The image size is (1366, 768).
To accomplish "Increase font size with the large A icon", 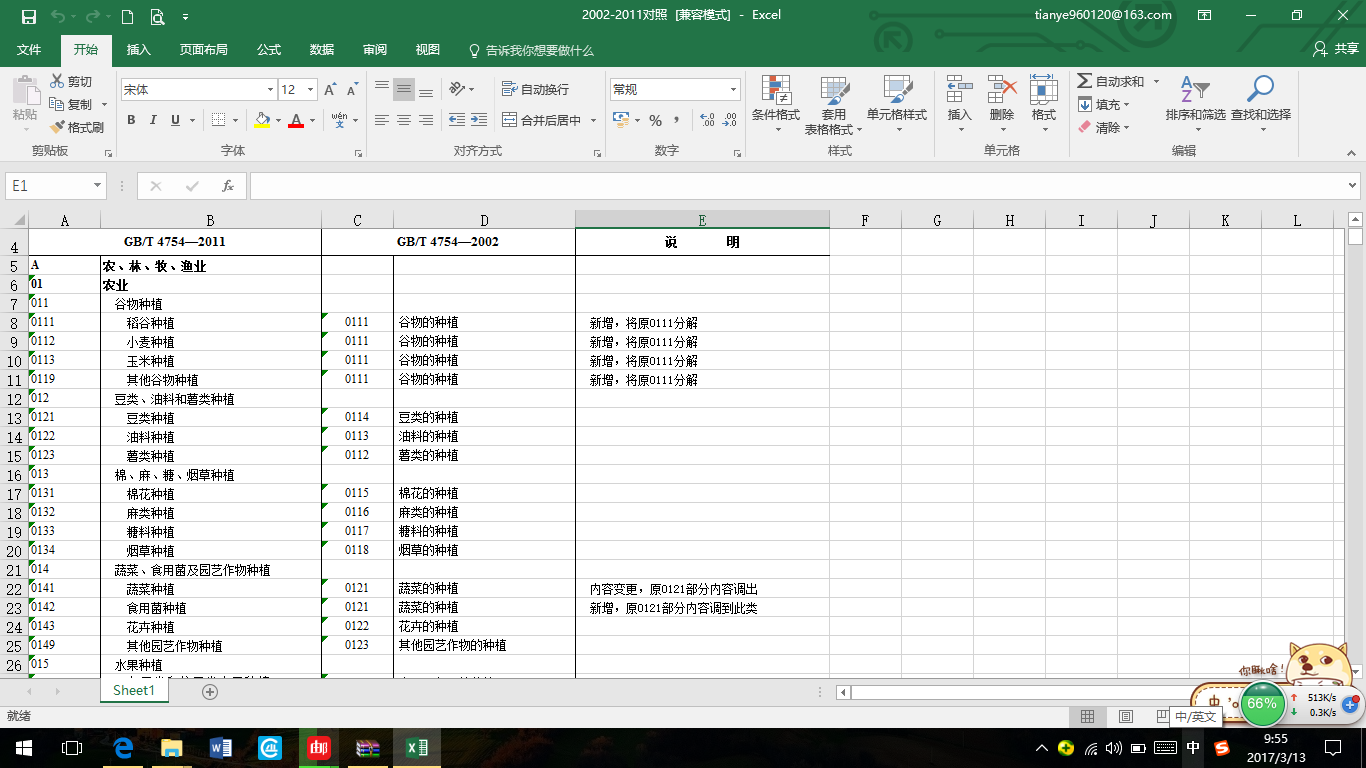I will (x=330, y=90).
